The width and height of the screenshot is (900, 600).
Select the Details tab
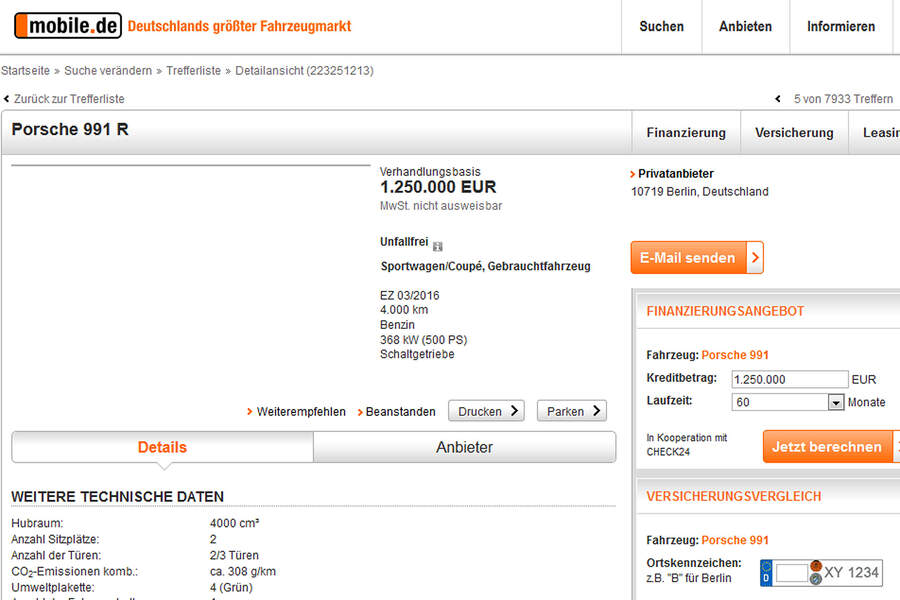coord(162,447)
